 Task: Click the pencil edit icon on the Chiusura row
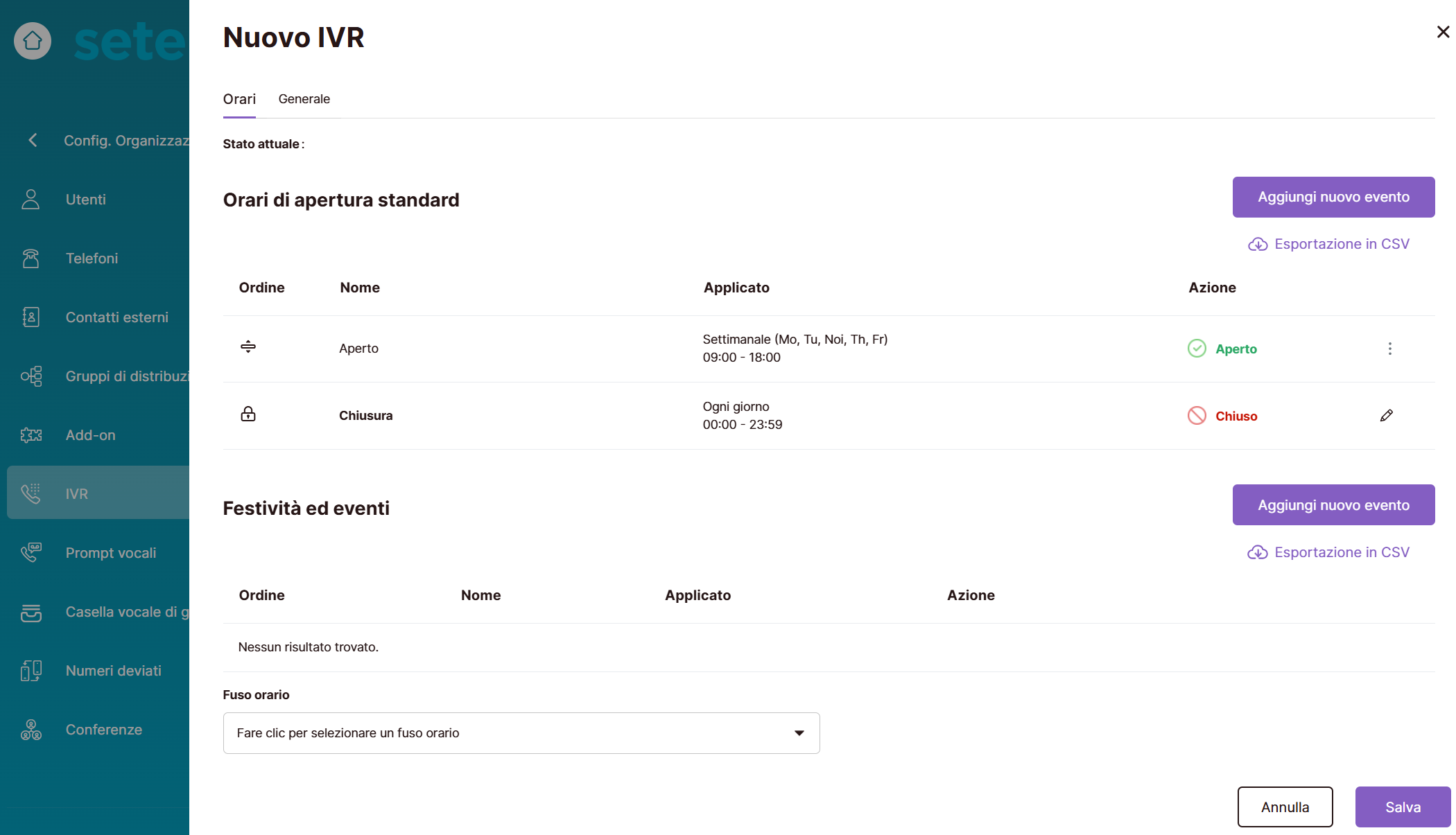[x=1386, y=416]
